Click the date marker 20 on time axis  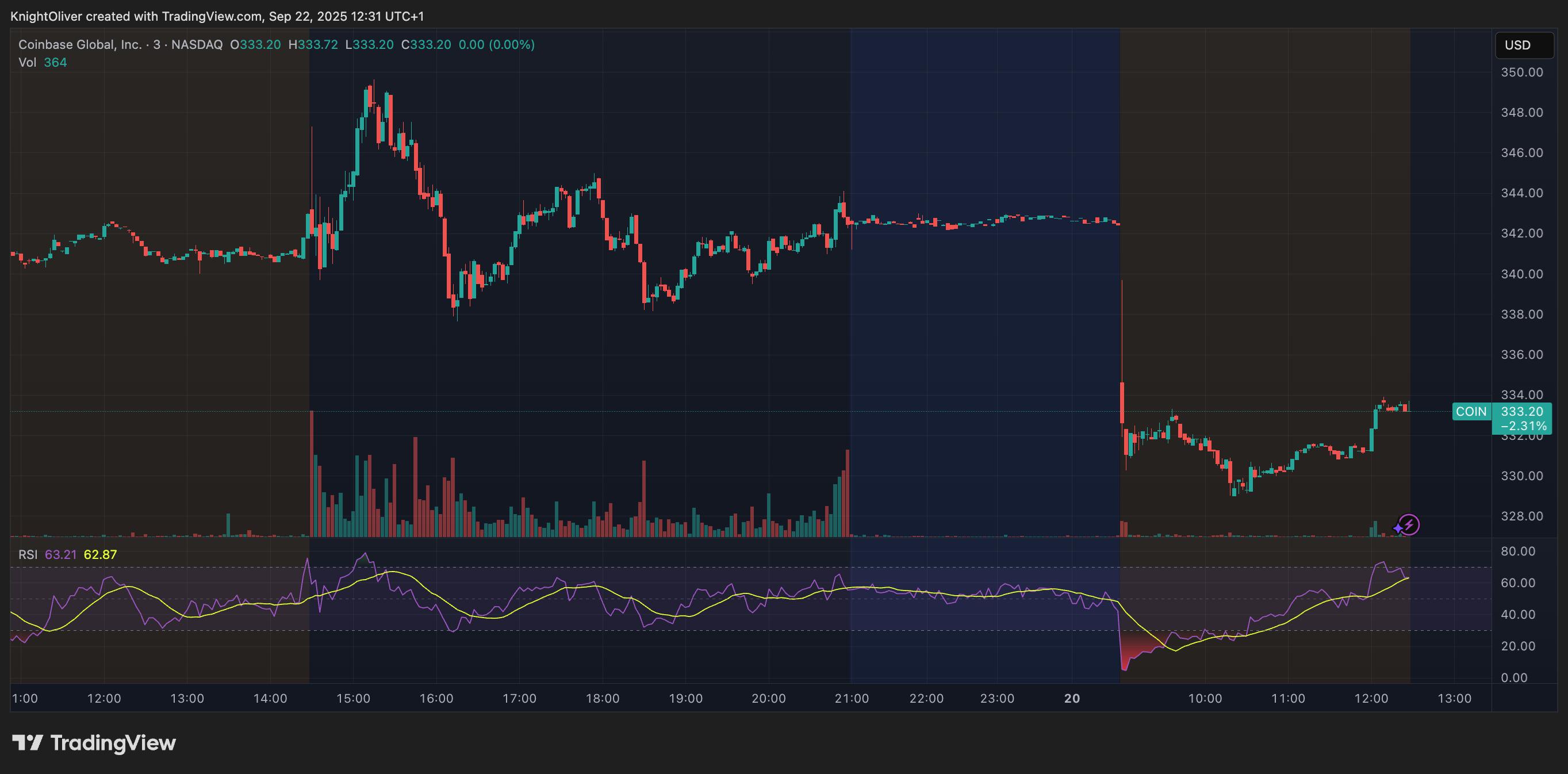[1071, 699]
